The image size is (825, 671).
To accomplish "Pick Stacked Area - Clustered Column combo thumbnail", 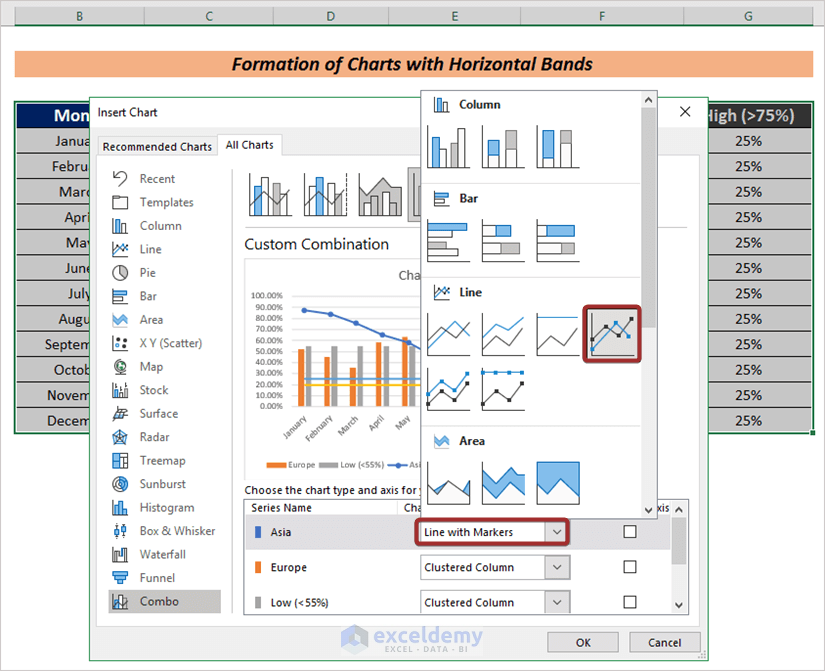I will (x=380, y=194).
